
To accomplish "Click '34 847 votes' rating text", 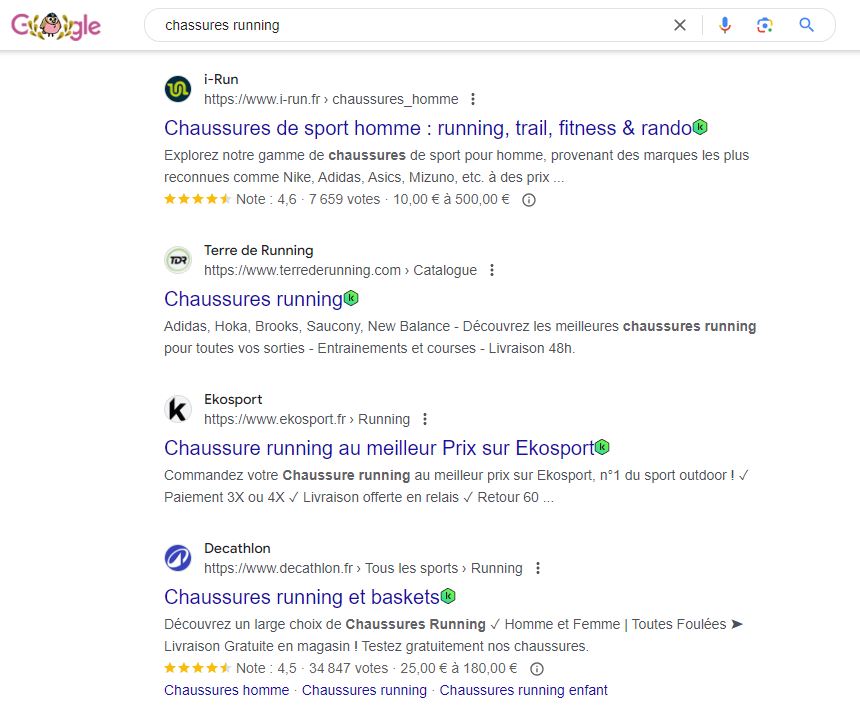I will coord(348,668).
